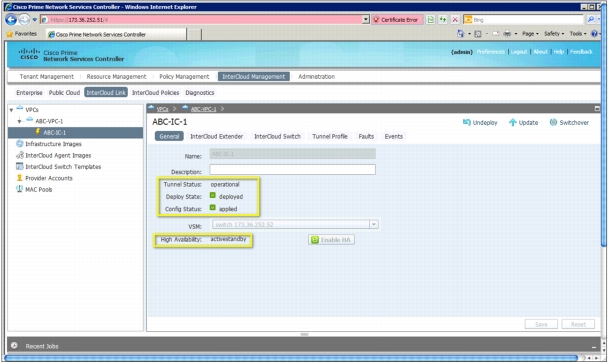This screenshot has height=364, width=609.
Task: Switch to the Public Cloud subtab
Action: click(64, 92)
